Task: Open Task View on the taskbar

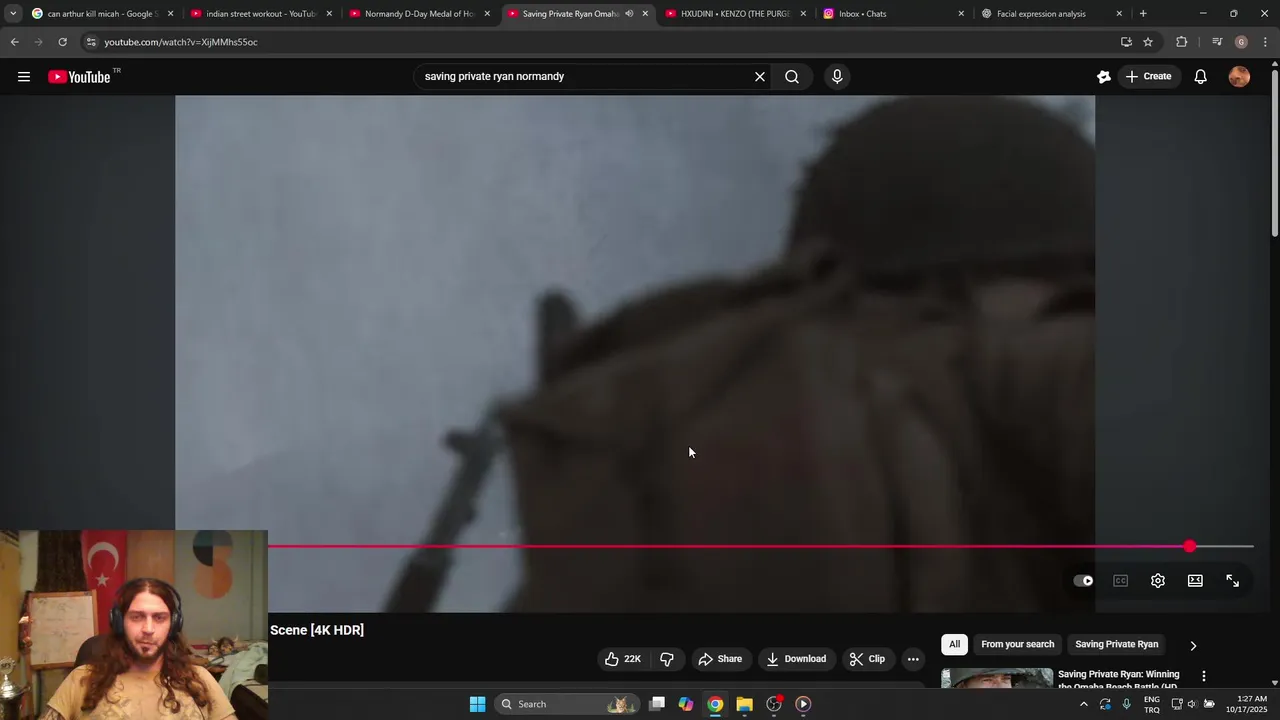Action: click(x=657, y=704)
